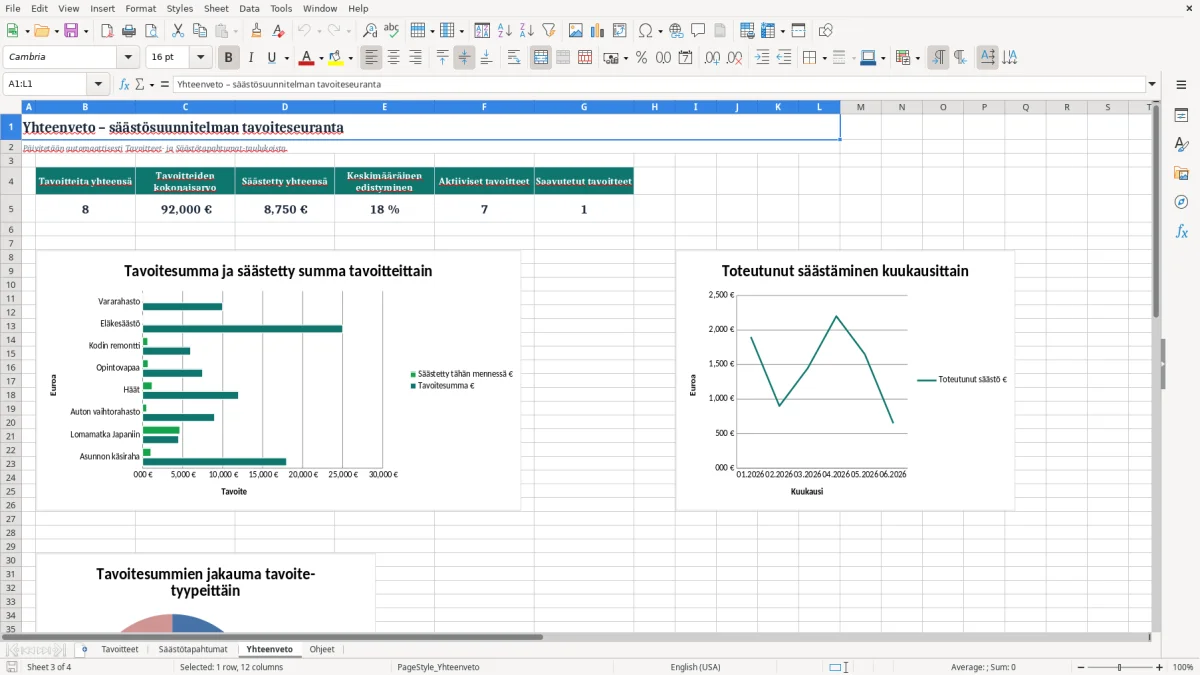Click the Copy icon
The width and height of the screenshot is (1200, 675).
[199, 31]
